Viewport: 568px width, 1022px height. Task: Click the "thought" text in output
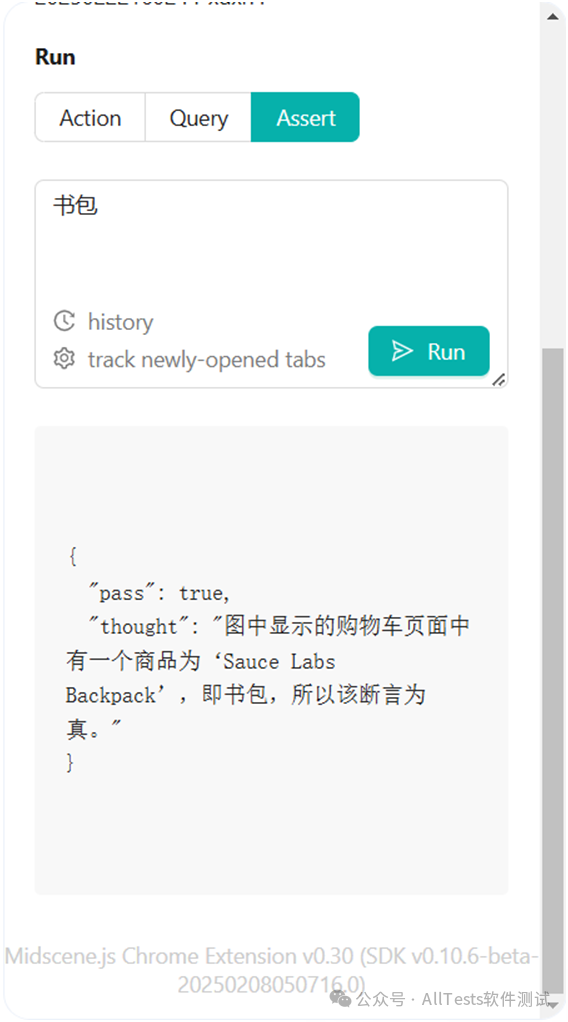point(140,626)
